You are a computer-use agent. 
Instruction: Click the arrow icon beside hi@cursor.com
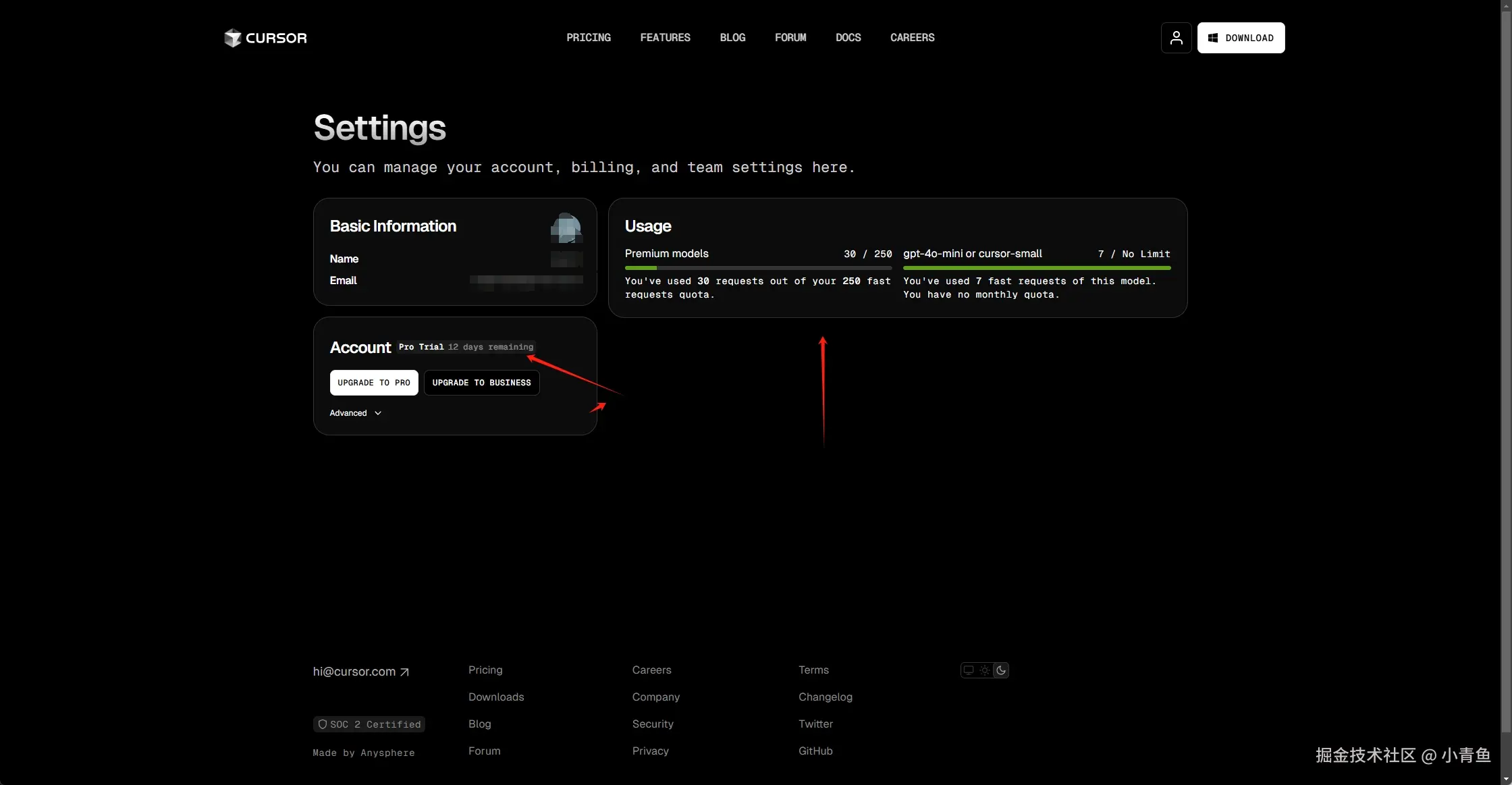click(404, 672)
